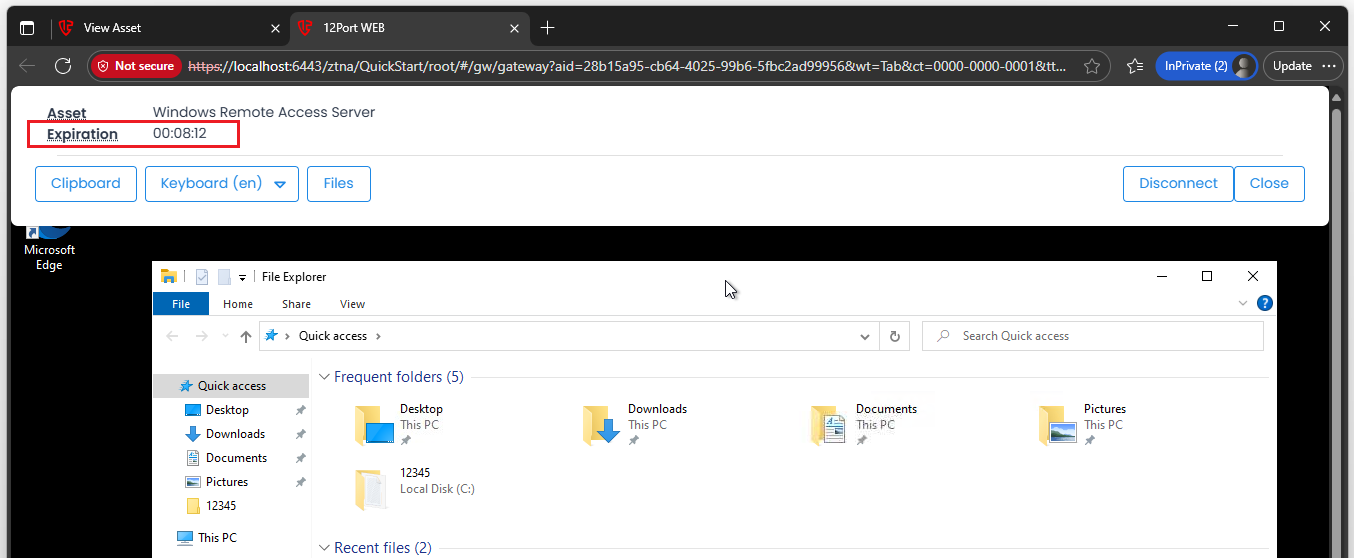
Task: Open the browser tab actions icon
Action: (x=27, y=28)
